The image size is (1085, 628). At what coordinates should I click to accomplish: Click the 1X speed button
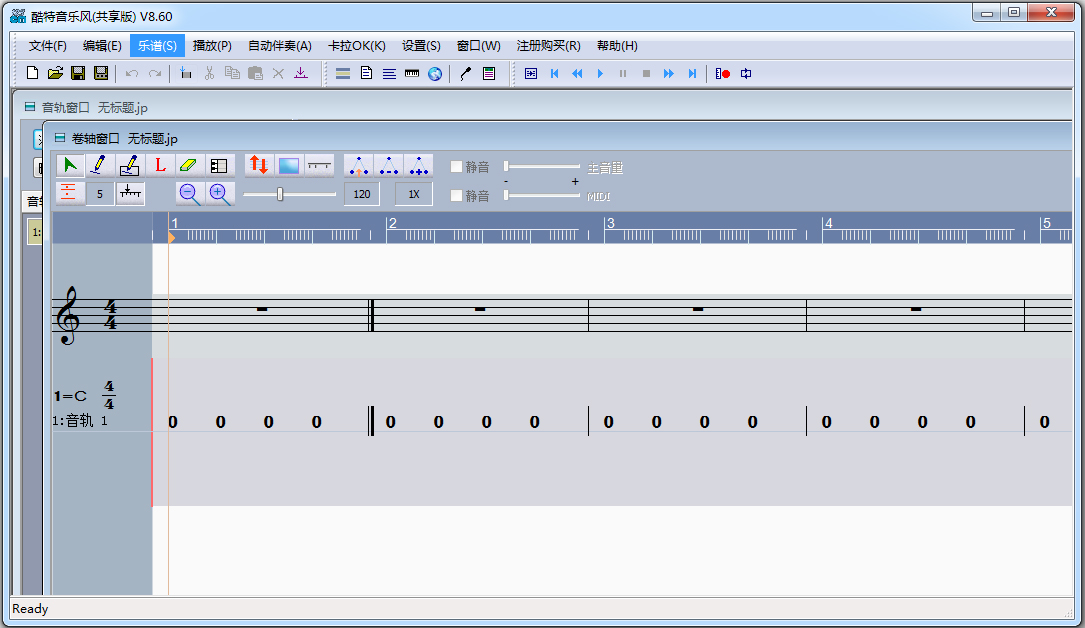[x=413, y=194]
